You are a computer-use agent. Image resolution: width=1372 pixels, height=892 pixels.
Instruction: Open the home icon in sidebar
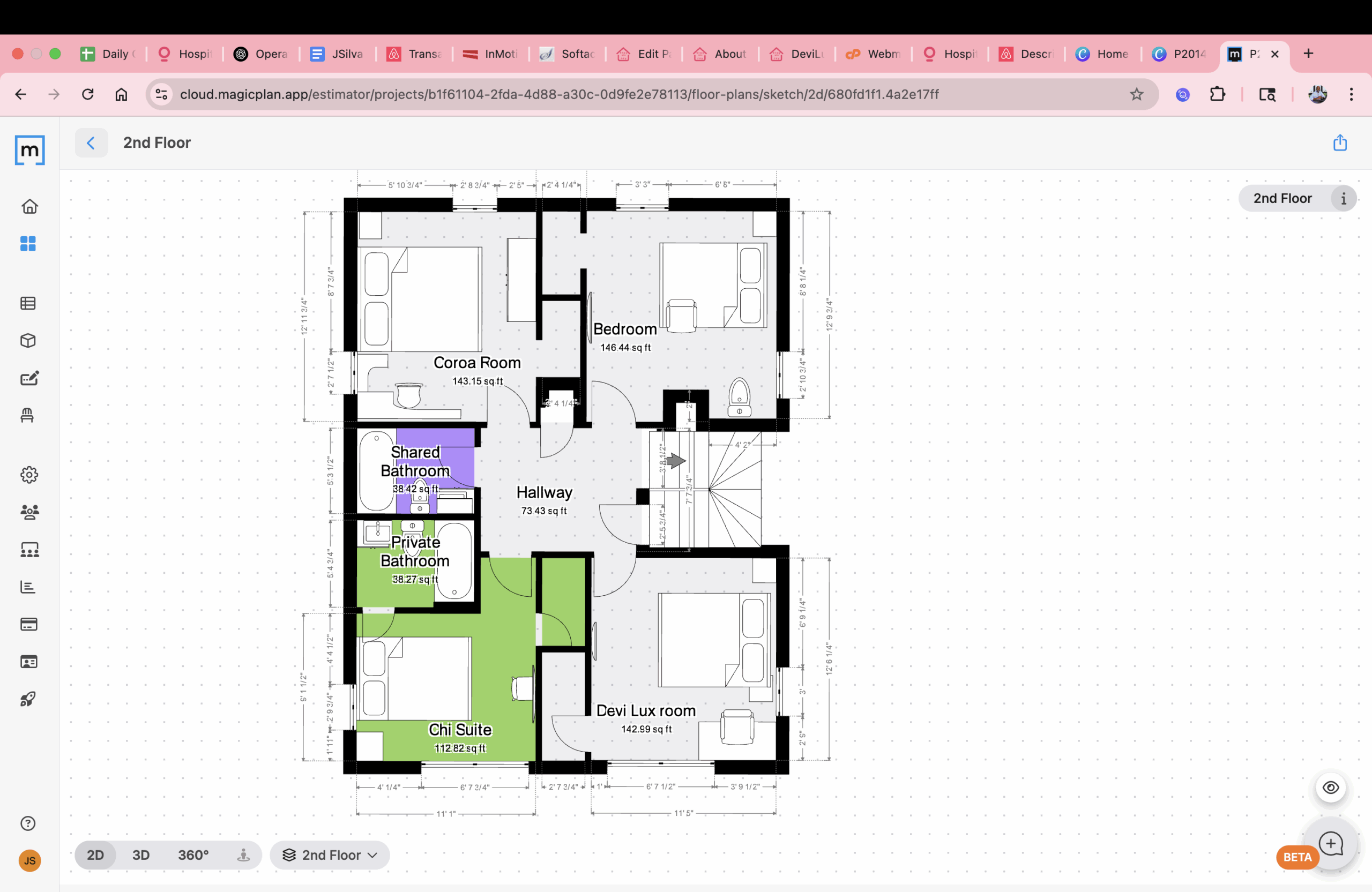point(29,206)
